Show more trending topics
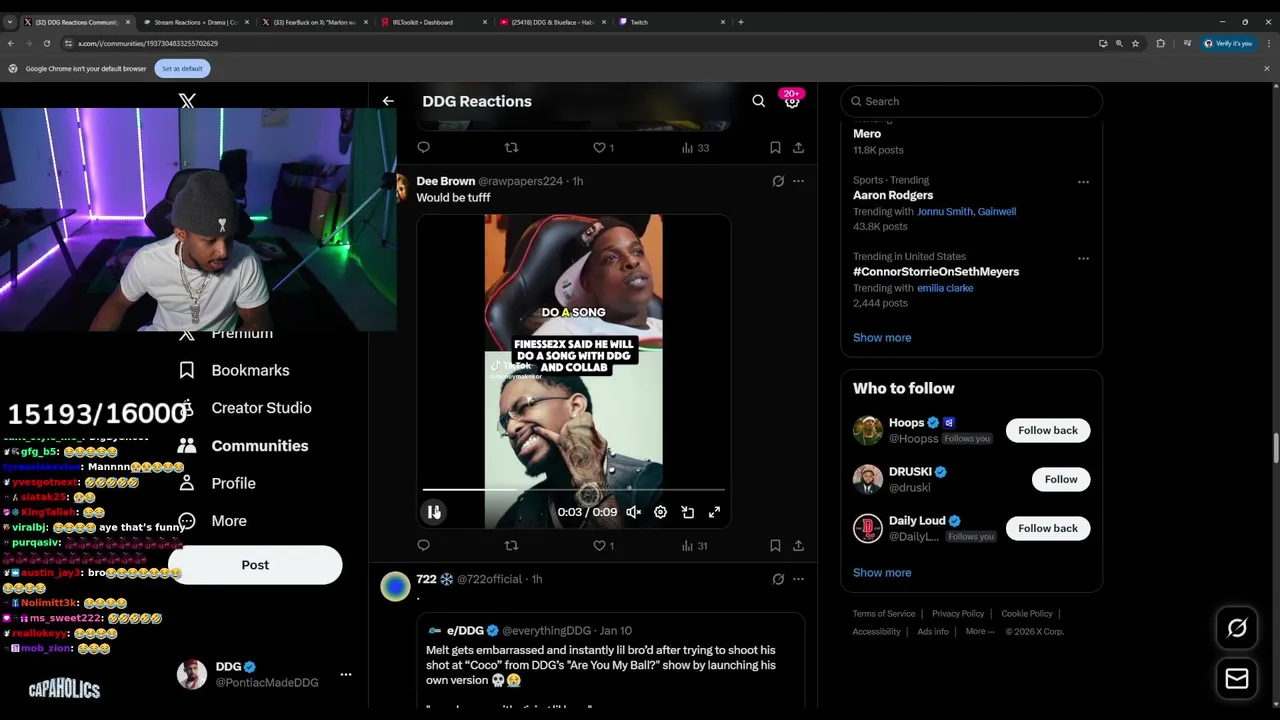The height and width of the screenshot is (720, 1280). (x=882, y=338)
